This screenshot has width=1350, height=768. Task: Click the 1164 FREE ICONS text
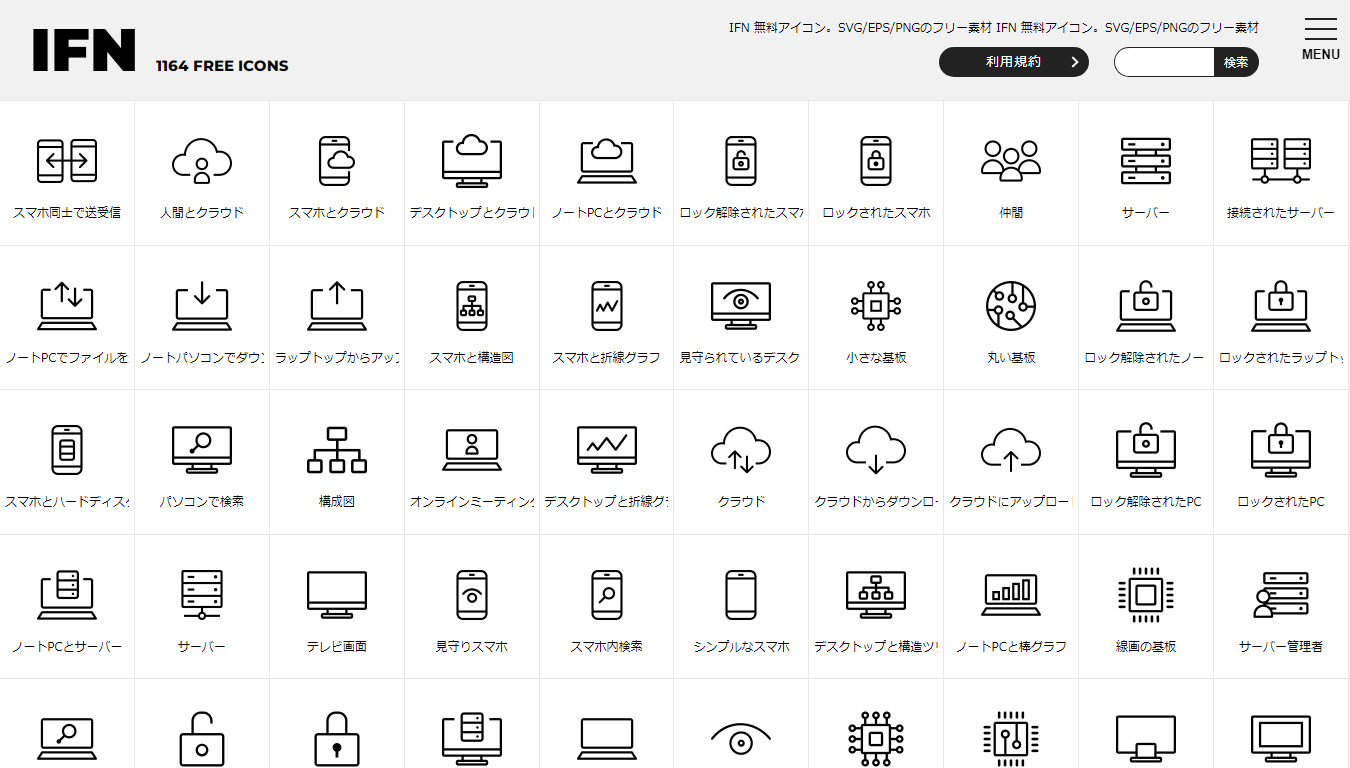pyautogui.click(x=222, y=66)
